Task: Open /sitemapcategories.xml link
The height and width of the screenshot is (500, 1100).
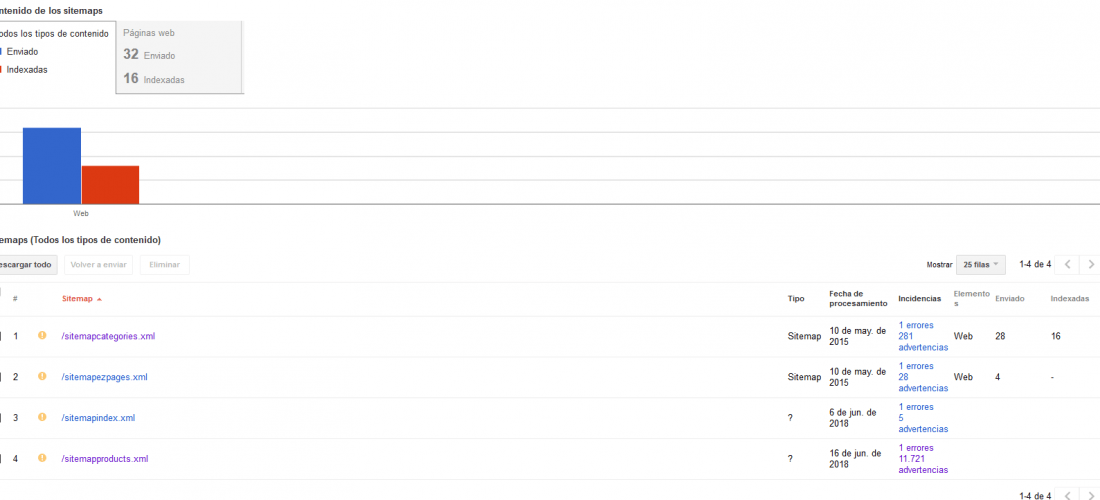Action: click(108, 336)
